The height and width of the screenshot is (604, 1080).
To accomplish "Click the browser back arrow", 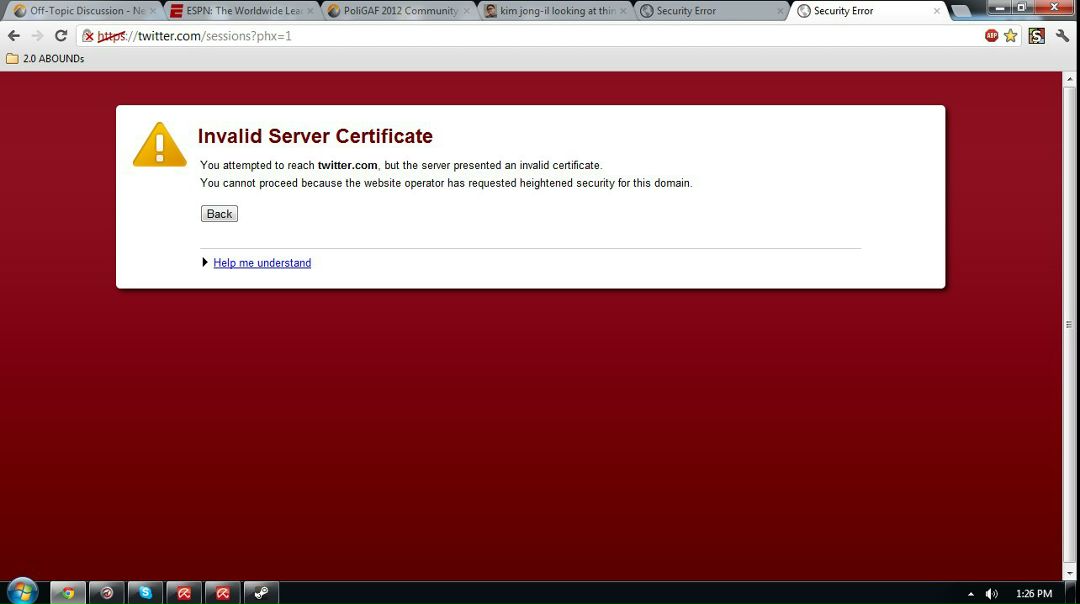I will click(14, 36).
